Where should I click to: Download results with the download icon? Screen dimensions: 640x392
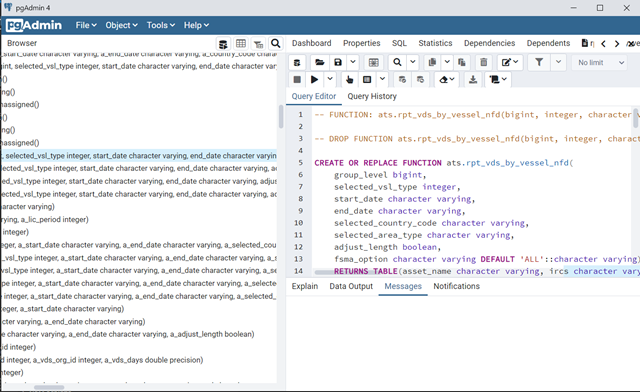473,80
